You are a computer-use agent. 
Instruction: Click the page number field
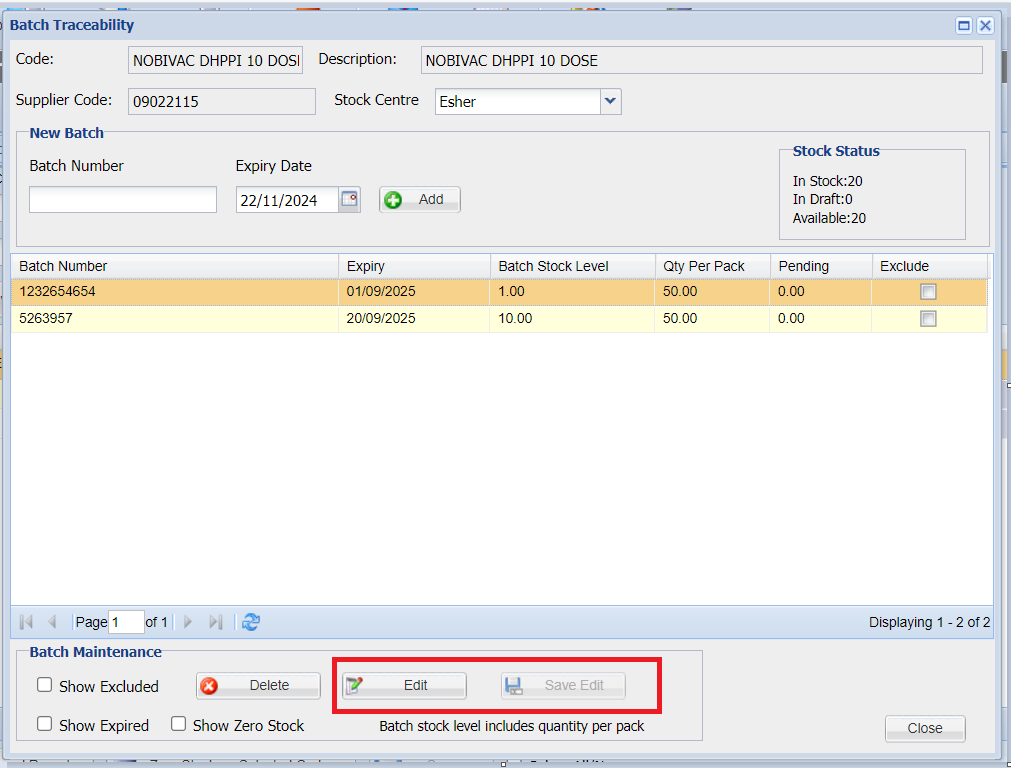pos(126,622)
